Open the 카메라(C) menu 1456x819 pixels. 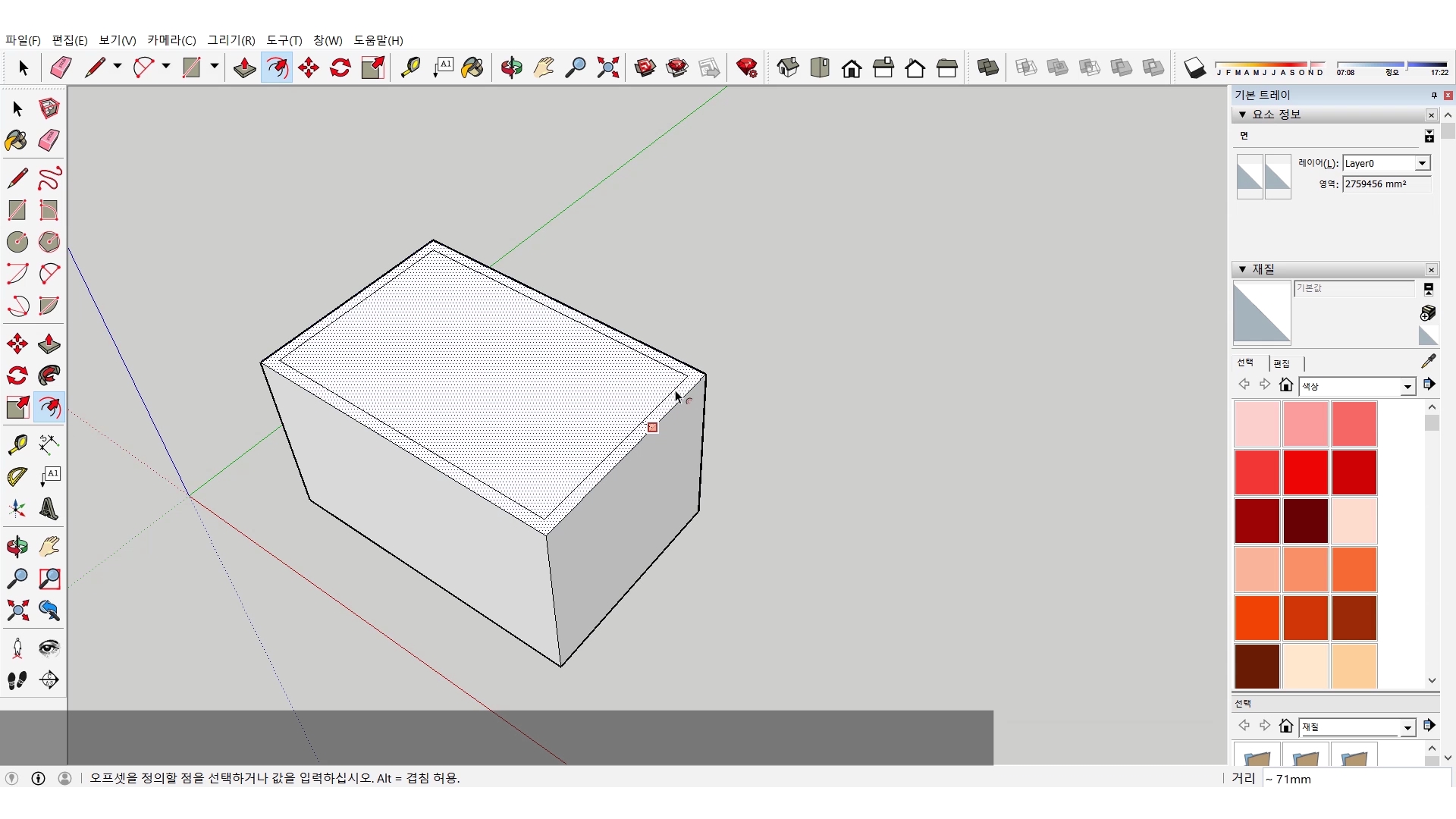[171, 40]
